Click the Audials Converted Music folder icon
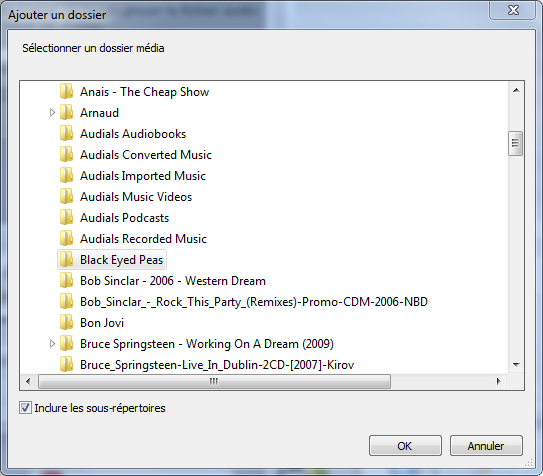 [x=66, y=155]
